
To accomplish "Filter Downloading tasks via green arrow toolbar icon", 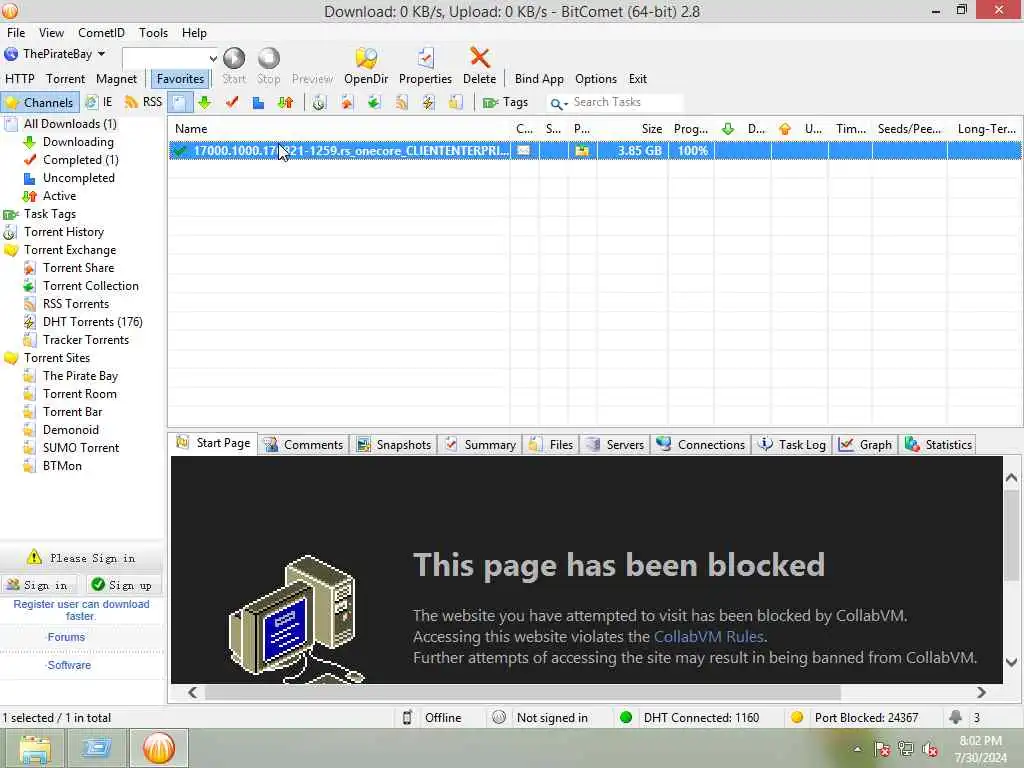I will tap(204, 102).
